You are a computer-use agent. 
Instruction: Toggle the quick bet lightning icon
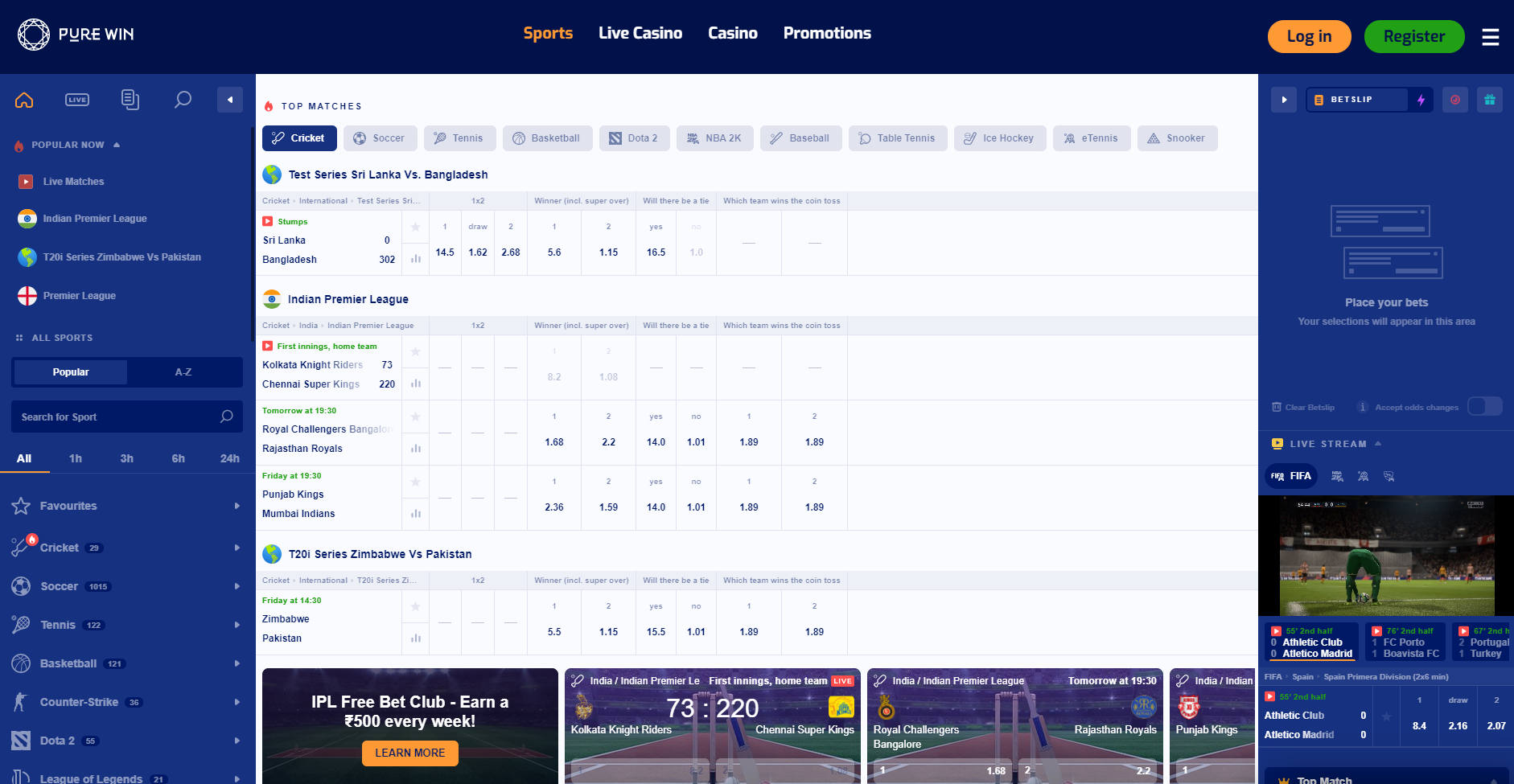pos(1421,100)
